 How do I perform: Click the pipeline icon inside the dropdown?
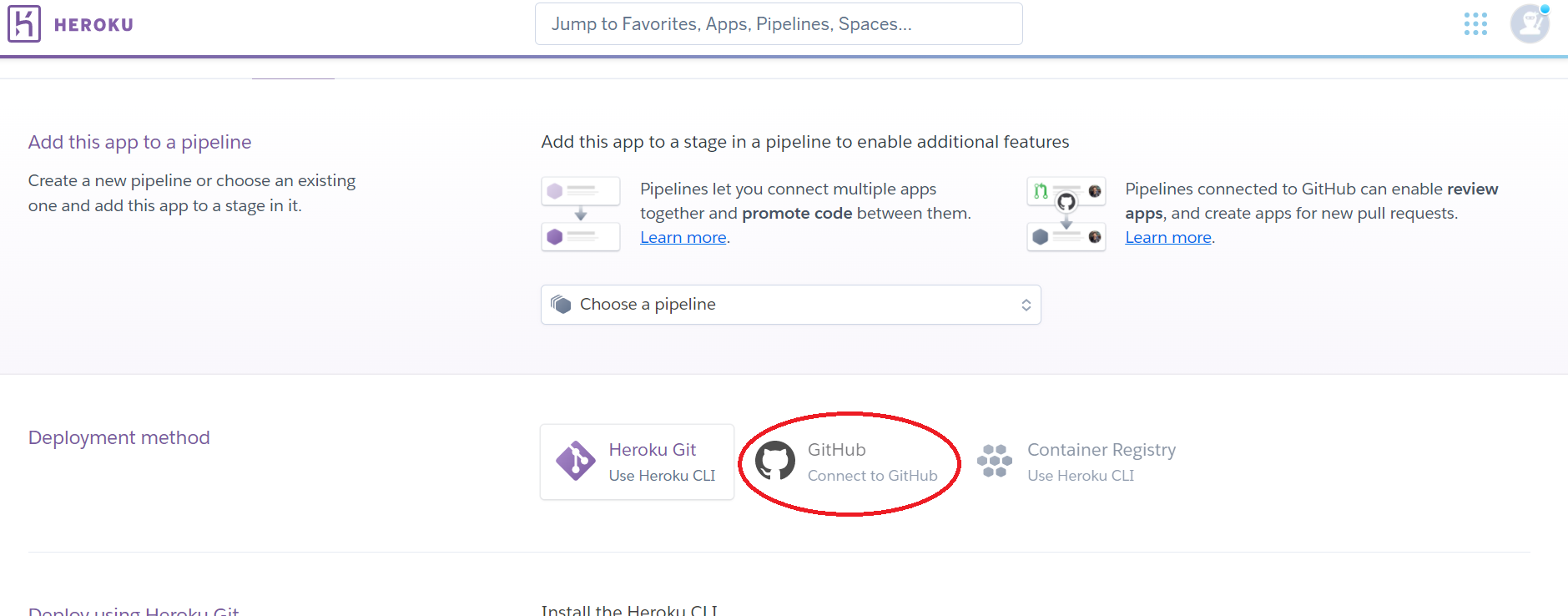(561, 305)
